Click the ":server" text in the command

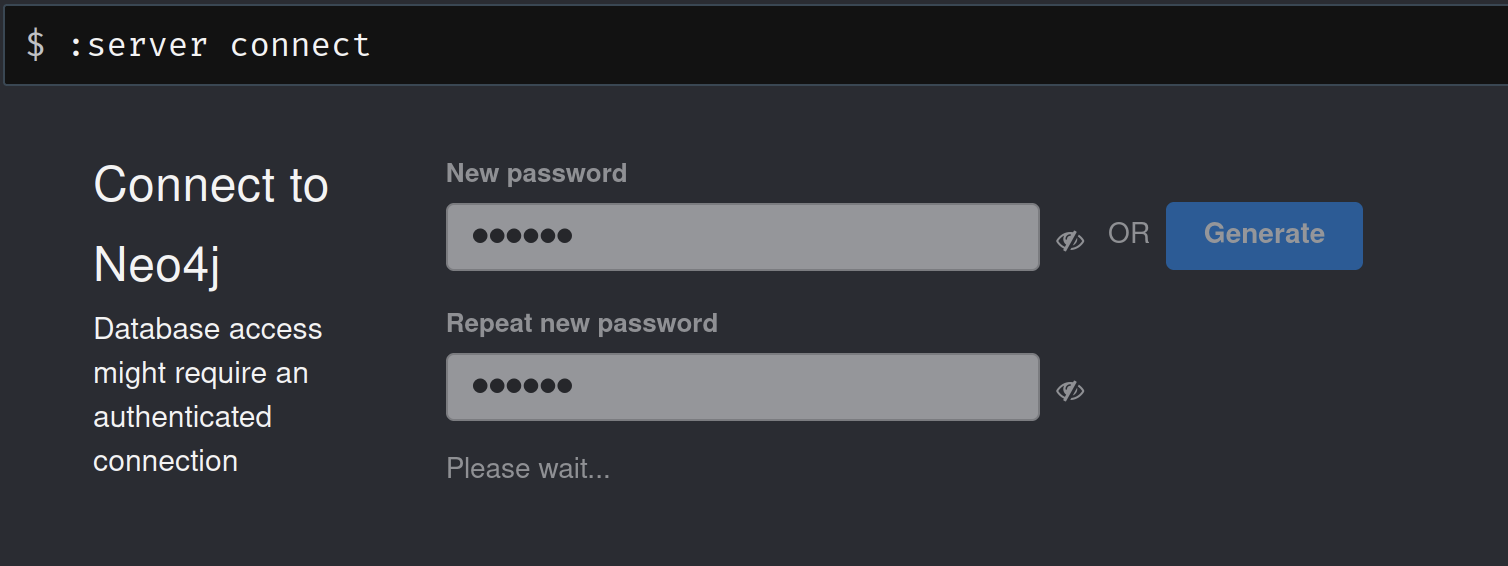[x=138, y=45]
